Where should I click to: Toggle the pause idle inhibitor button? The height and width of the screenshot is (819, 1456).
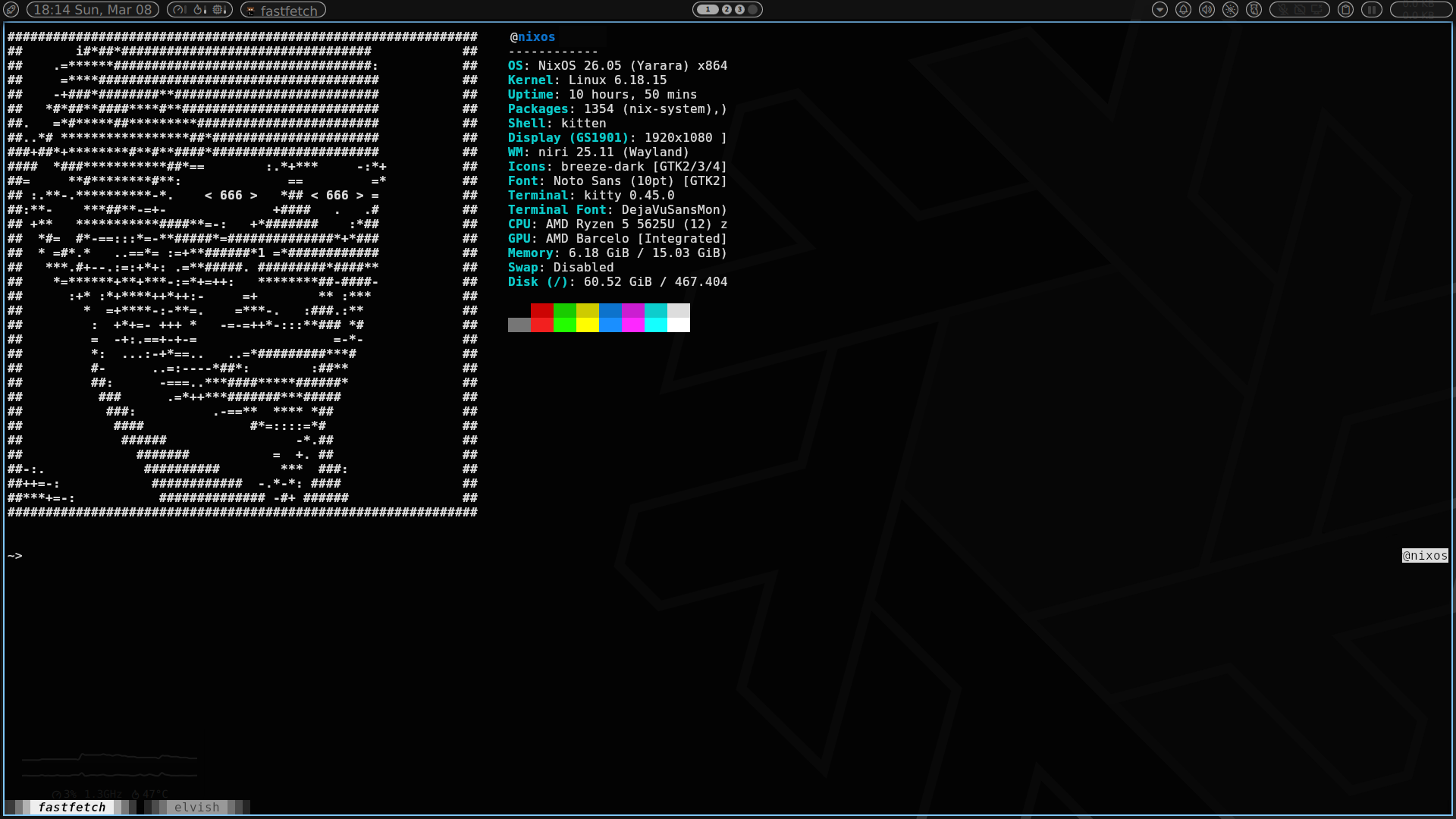1371,10
